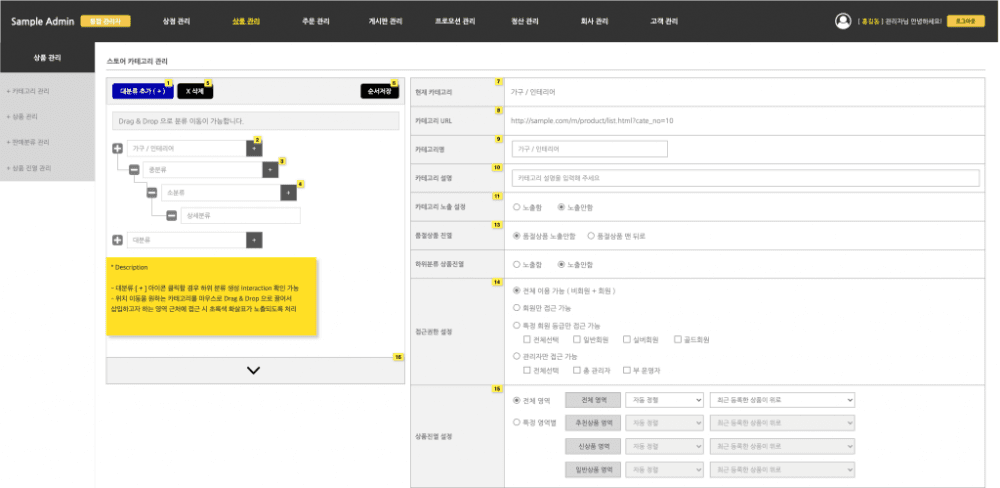This screenshot has width=1000, height=488.
Task: Open 자동 정렬 dropdown for 전체 영역
Action: click(668, 399)
